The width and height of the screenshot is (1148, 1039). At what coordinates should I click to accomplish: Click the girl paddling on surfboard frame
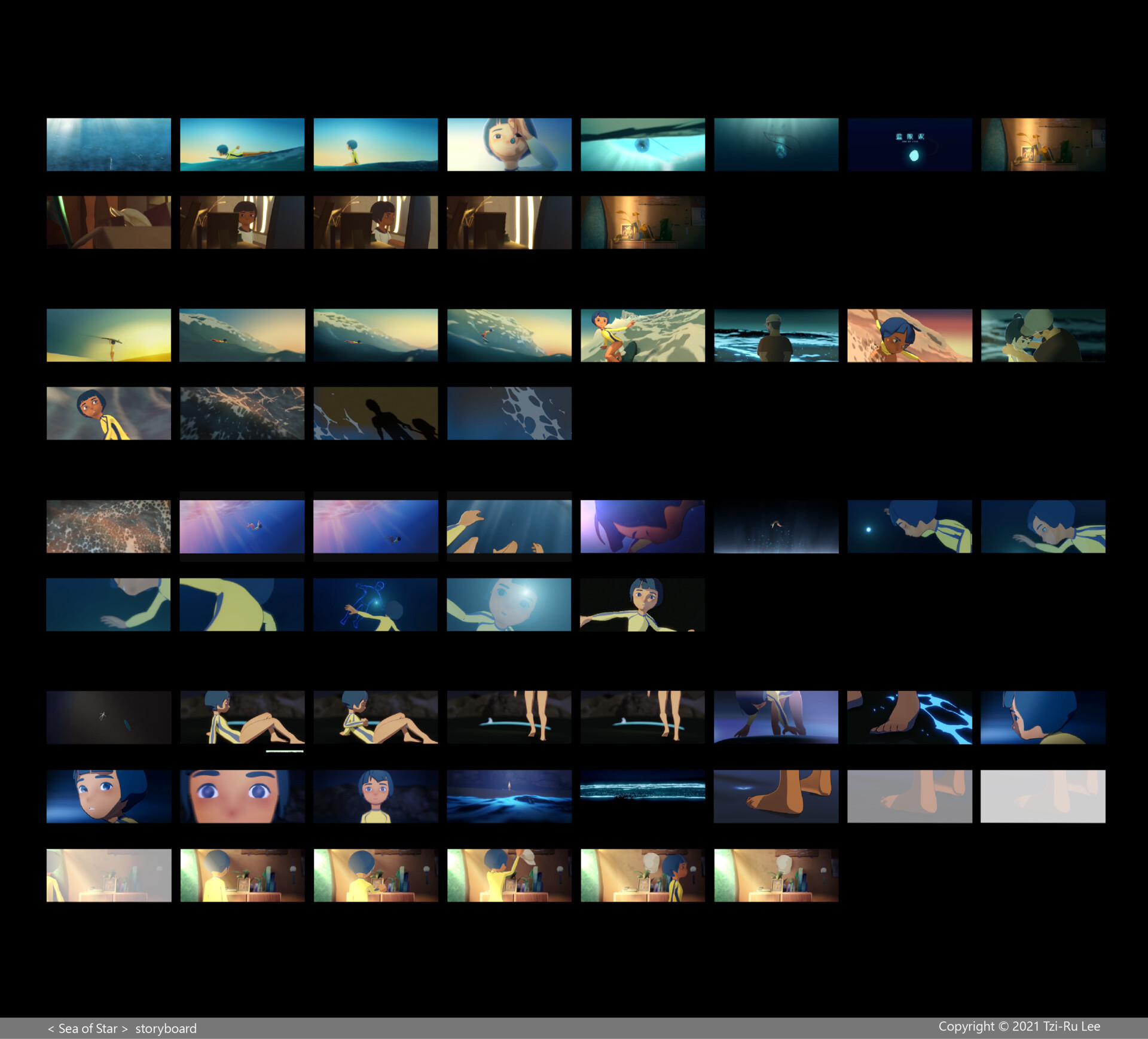point(242,144)
